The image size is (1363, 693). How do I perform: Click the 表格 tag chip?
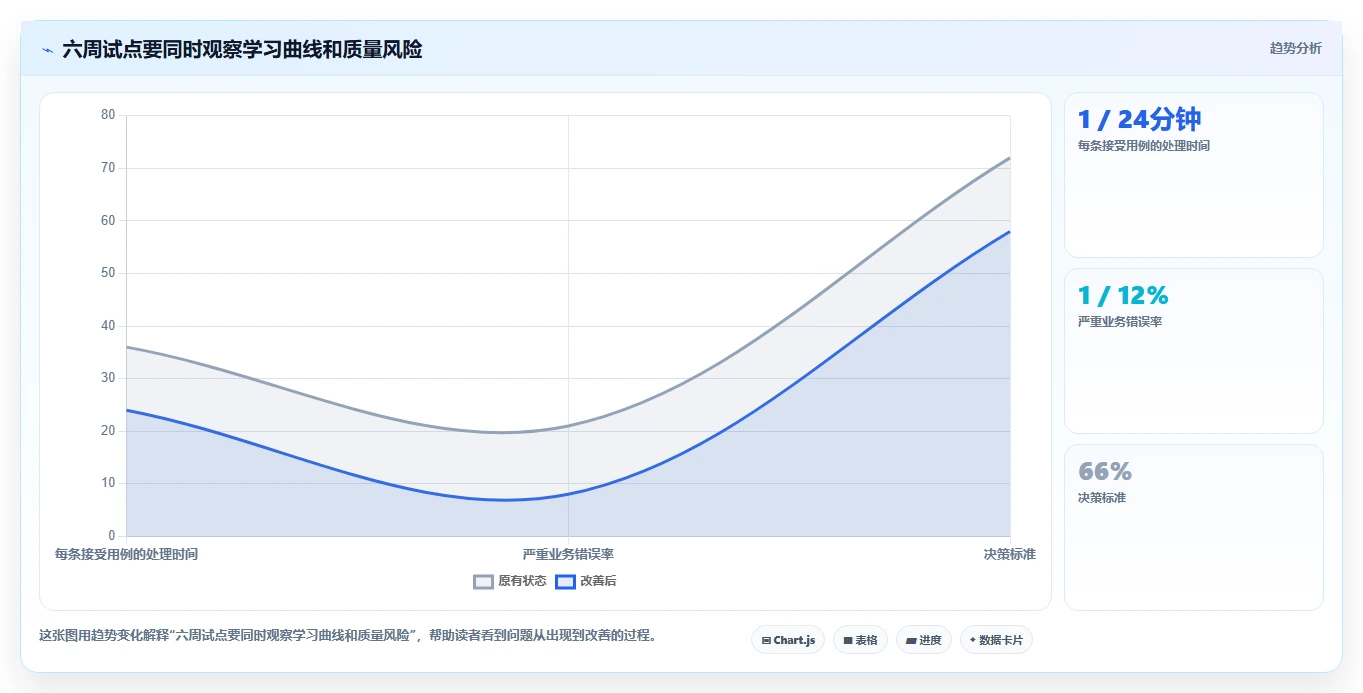[860, 640]
